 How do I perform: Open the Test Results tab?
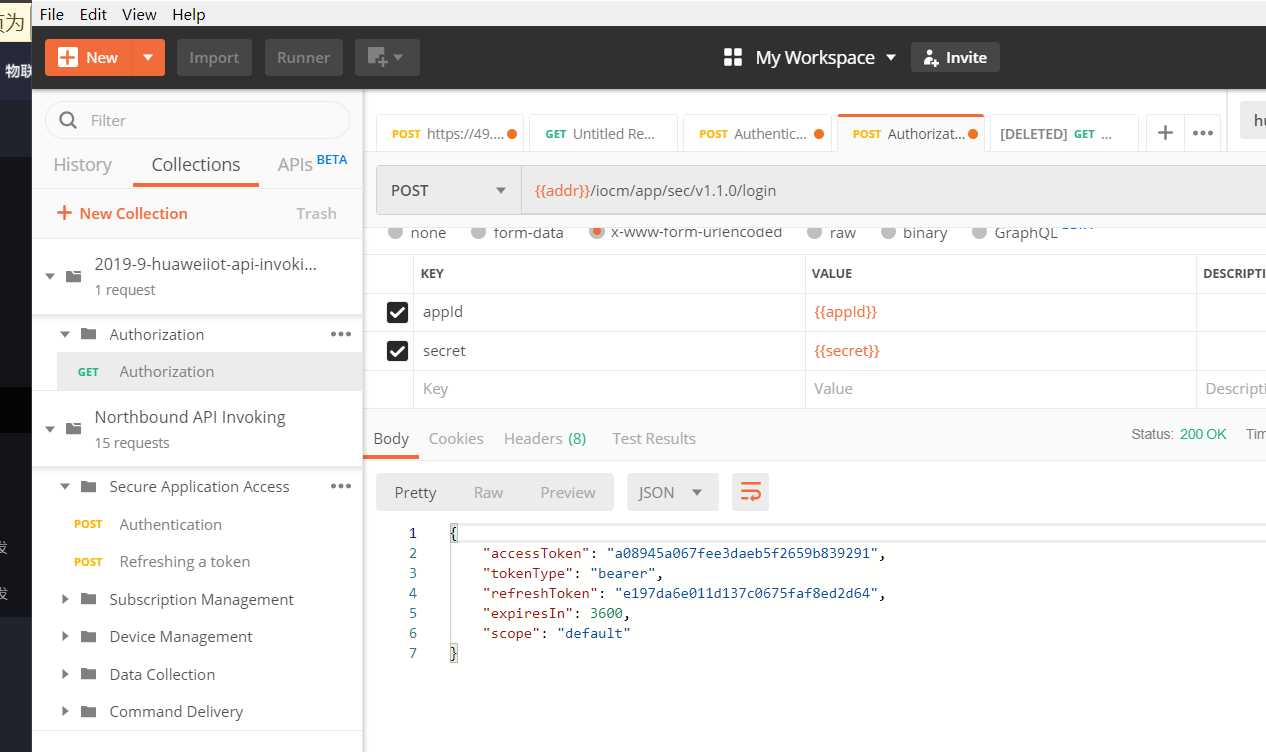[654, 438]
